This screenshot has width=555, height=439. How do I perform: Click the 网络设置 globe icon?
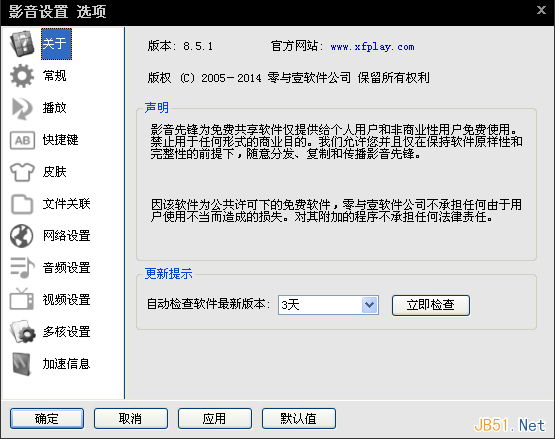(22, 236)
